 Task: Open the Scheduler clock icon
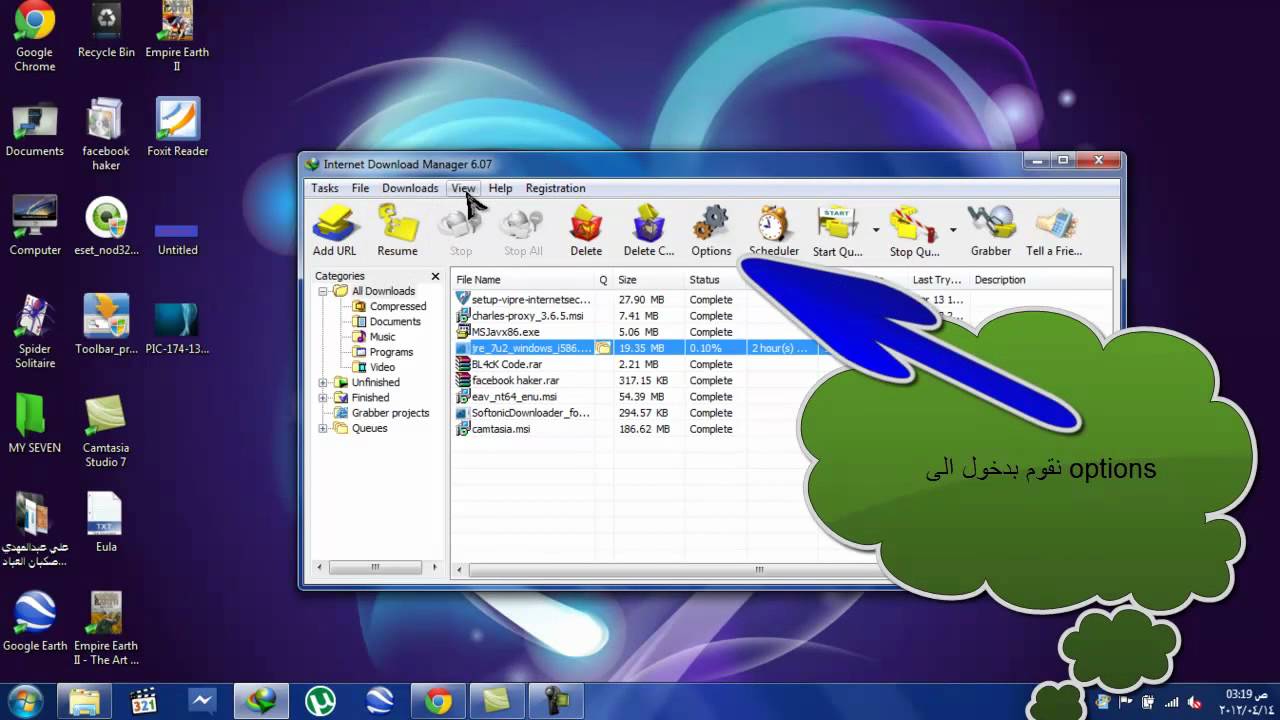774,230
